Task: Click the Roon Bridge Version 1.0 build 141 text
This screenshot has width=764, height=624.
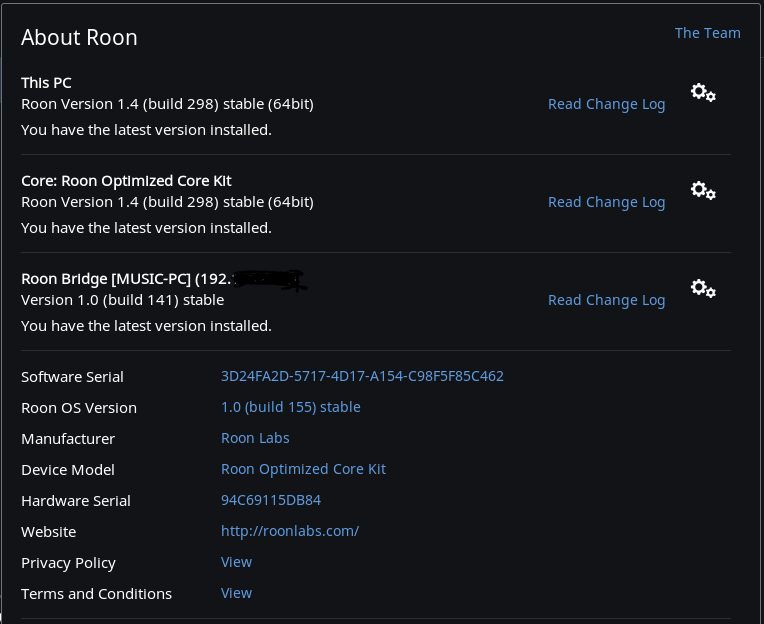Action: click(x=122, y=300)
